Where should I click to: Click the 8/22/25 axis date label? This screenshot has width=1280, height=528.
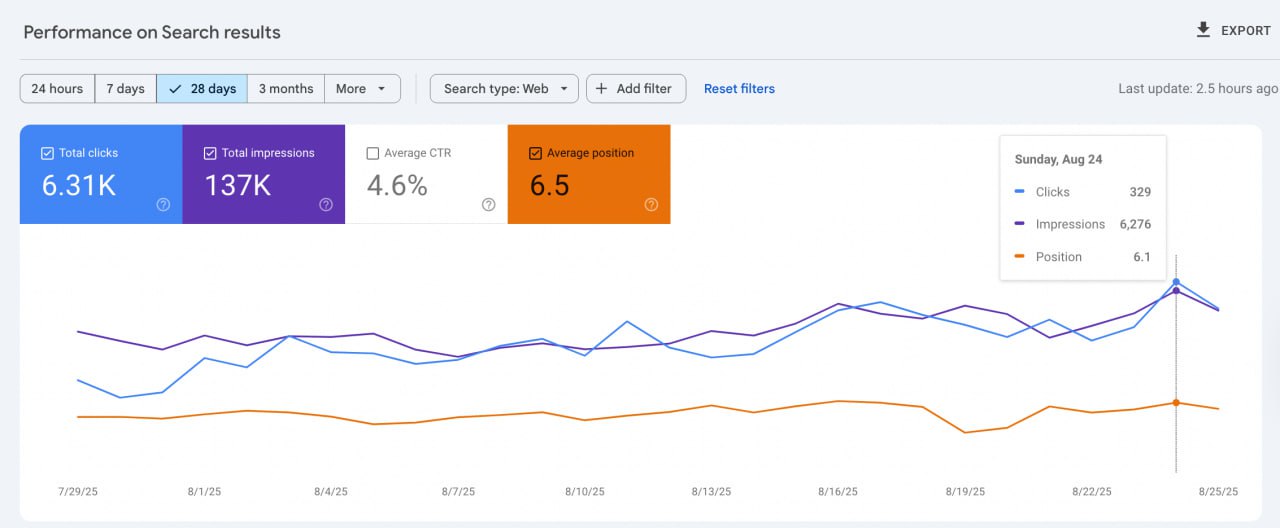1092,492
